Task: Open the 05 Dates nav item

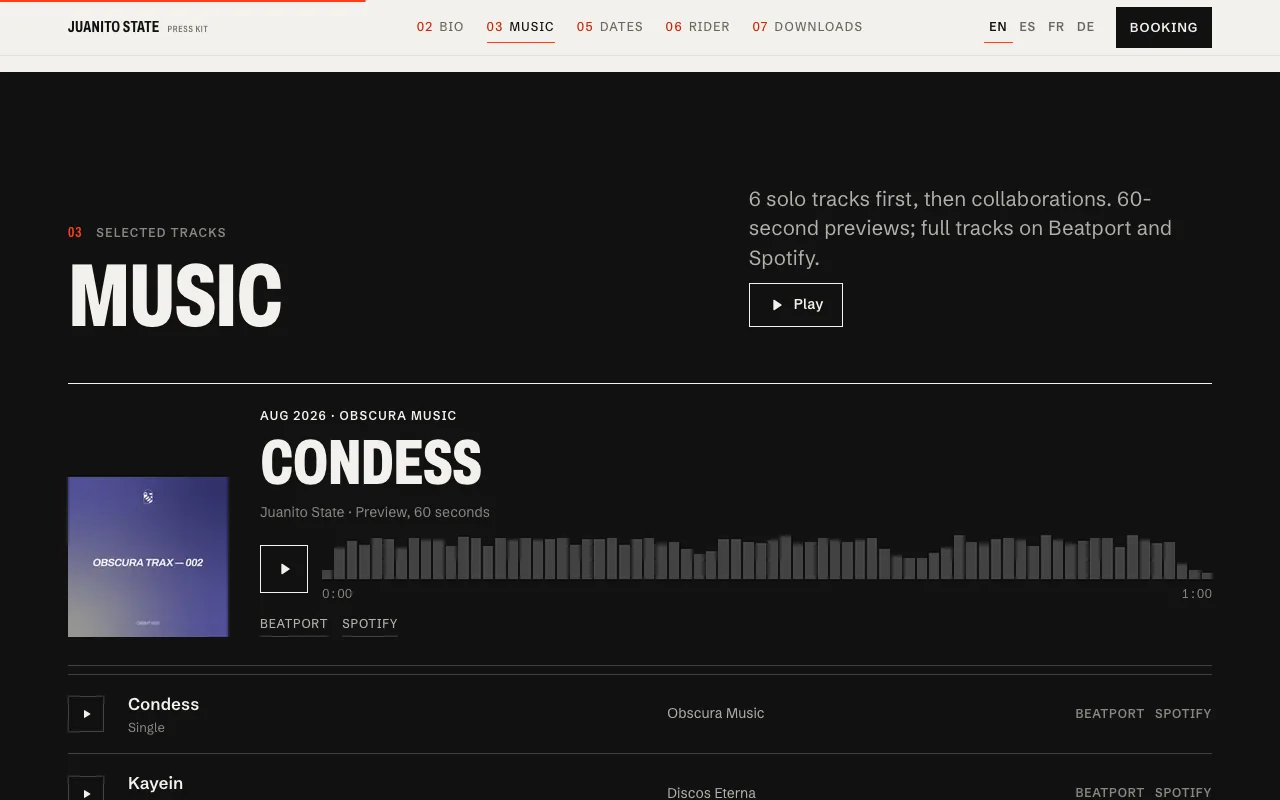Action: click(x=610, y=27)
